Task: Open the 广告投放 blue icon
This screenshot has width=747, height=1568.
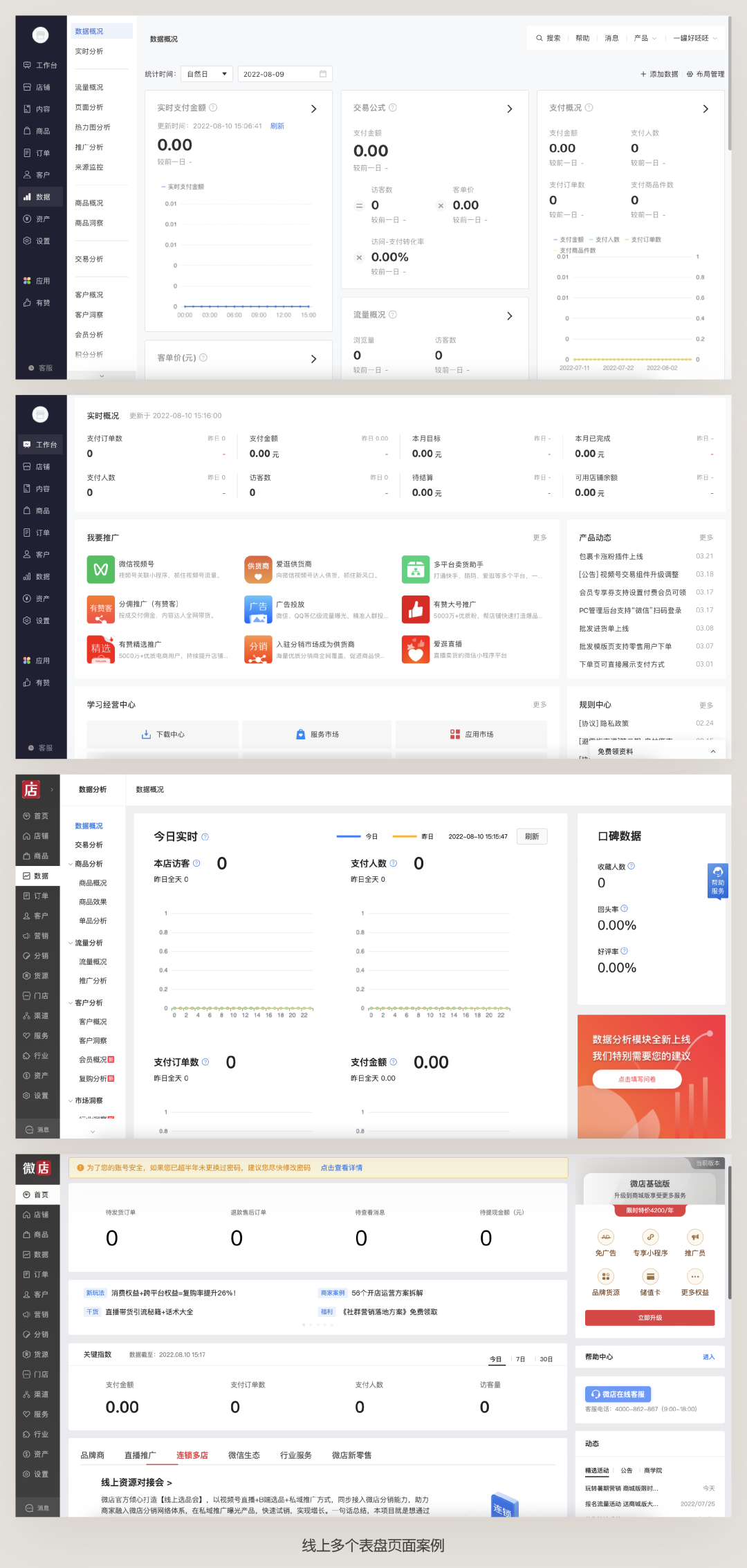Action: click(x=258, y=609)
